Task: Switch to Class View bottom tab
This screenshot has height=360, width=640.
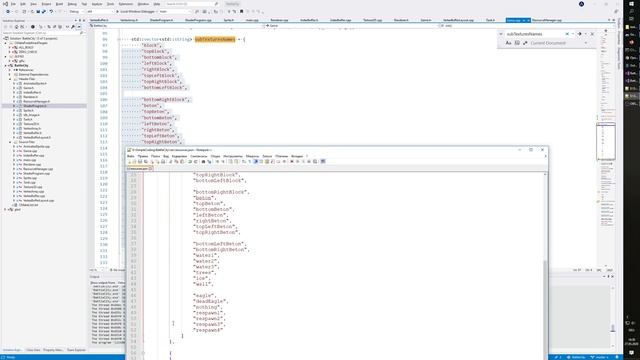Action: tap(33, 350)
